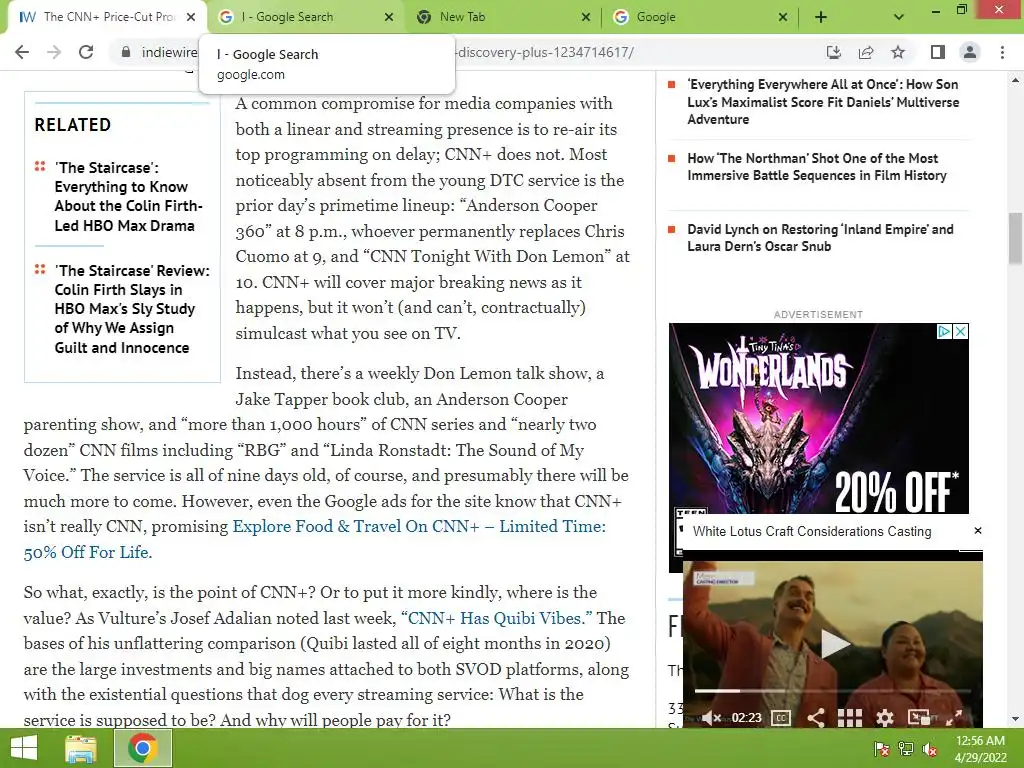Go back to the previous page
The image size is (1024, 768).
click(x=22, y=52)
